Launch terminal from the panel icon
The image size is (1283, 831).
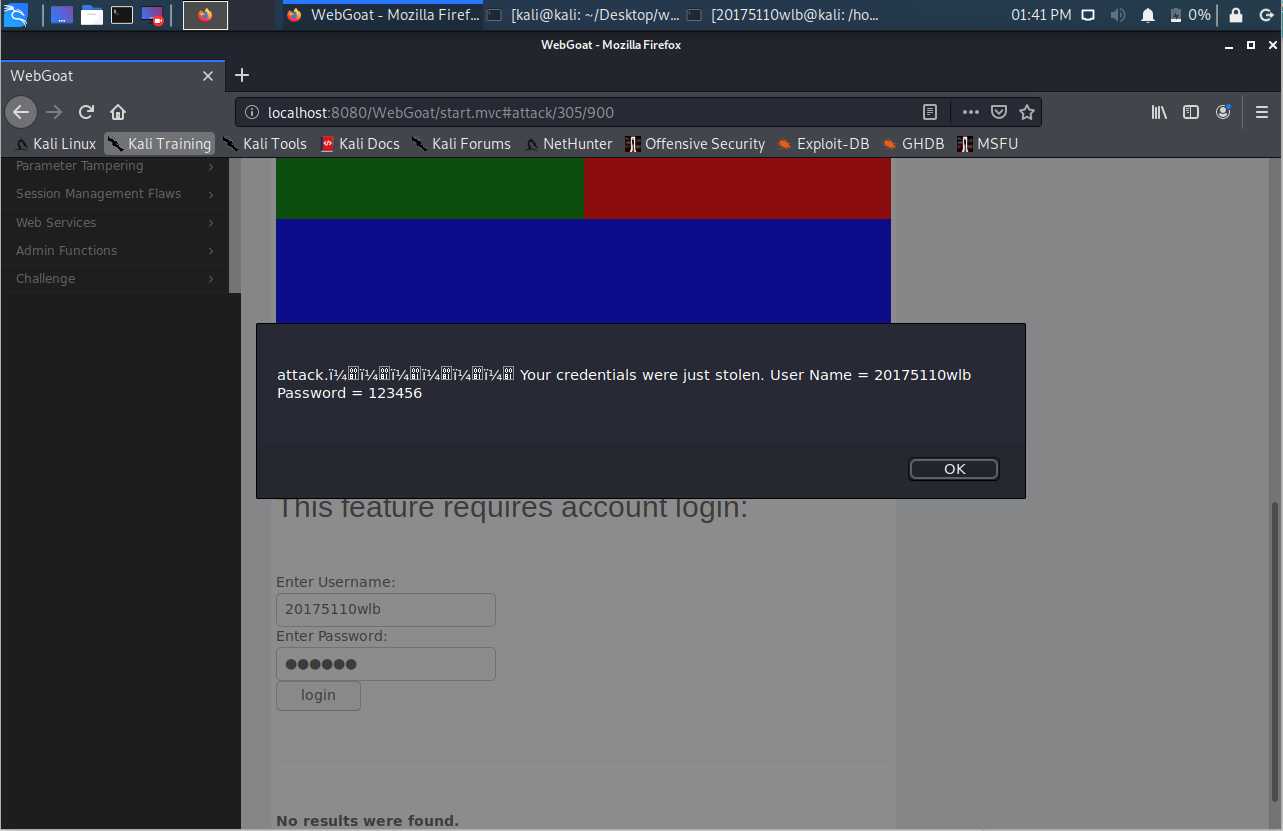point(122,15)
